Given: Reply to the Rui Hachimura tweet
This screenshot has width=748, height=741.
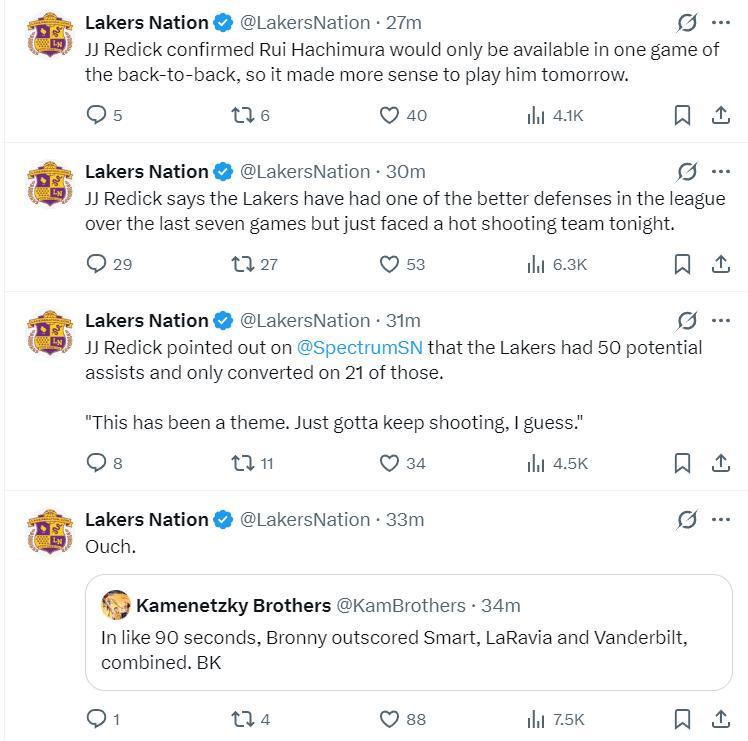Looking at the screenshot, I should [x=97, y=115].
